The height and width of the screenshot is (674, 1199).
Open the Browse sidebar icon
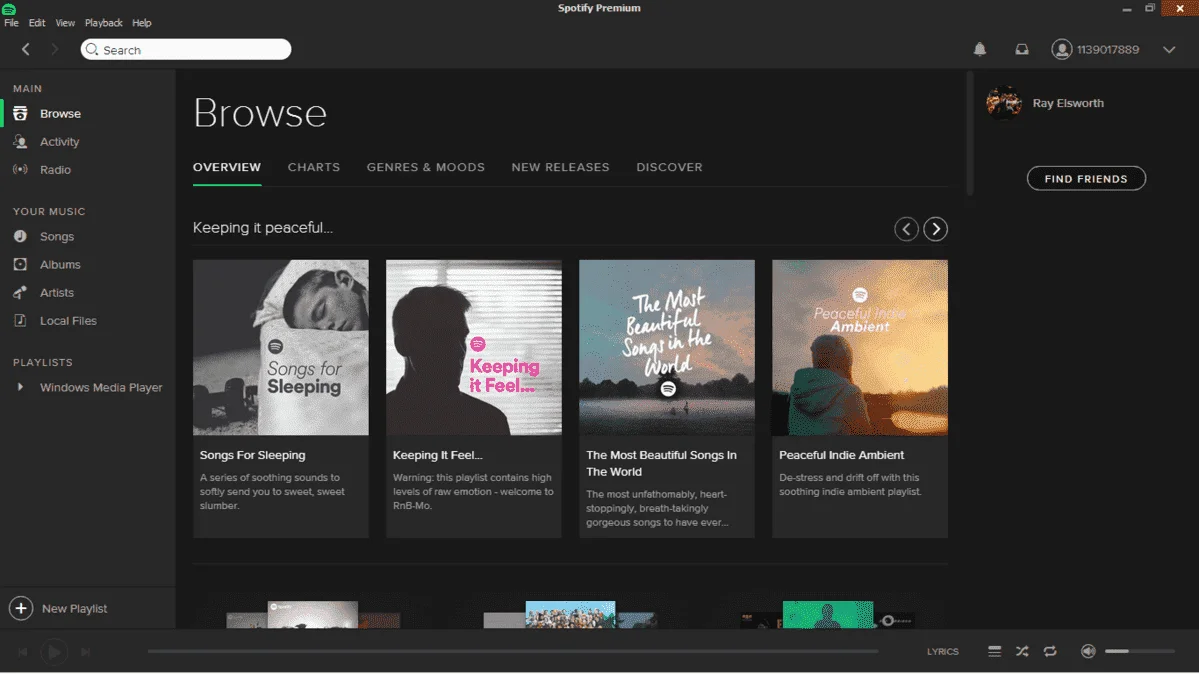click(x=20, y=113)
